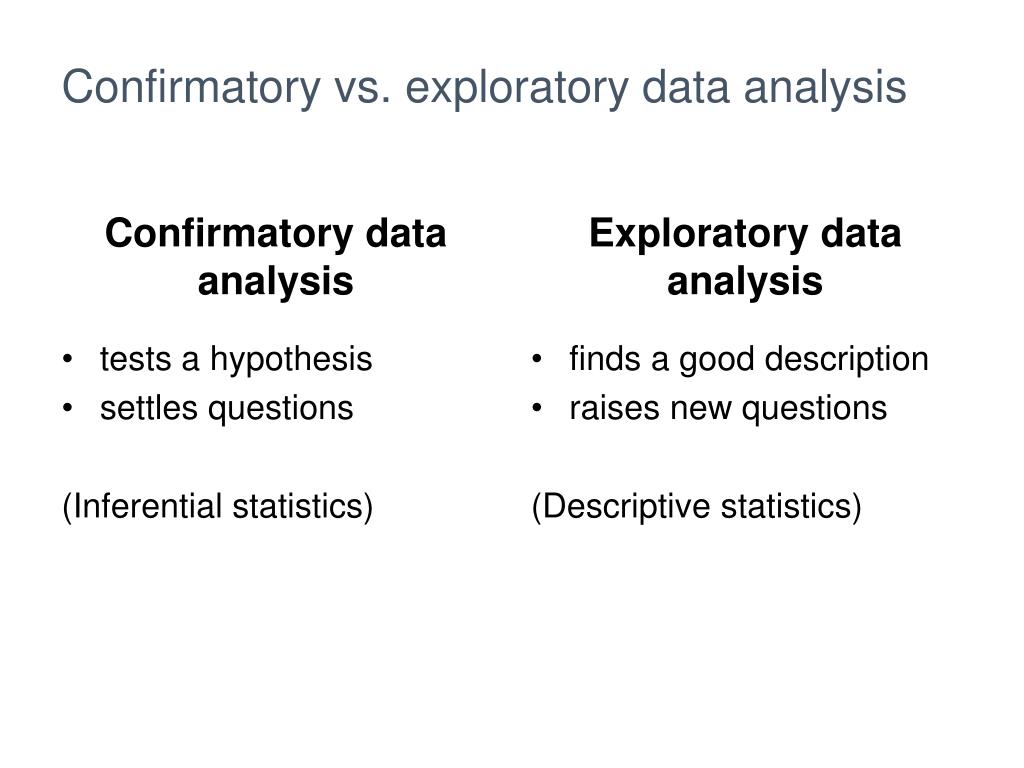Click the 'settles questions' bullet text
The image size is (1024, 768).
[x=227, y=409]
